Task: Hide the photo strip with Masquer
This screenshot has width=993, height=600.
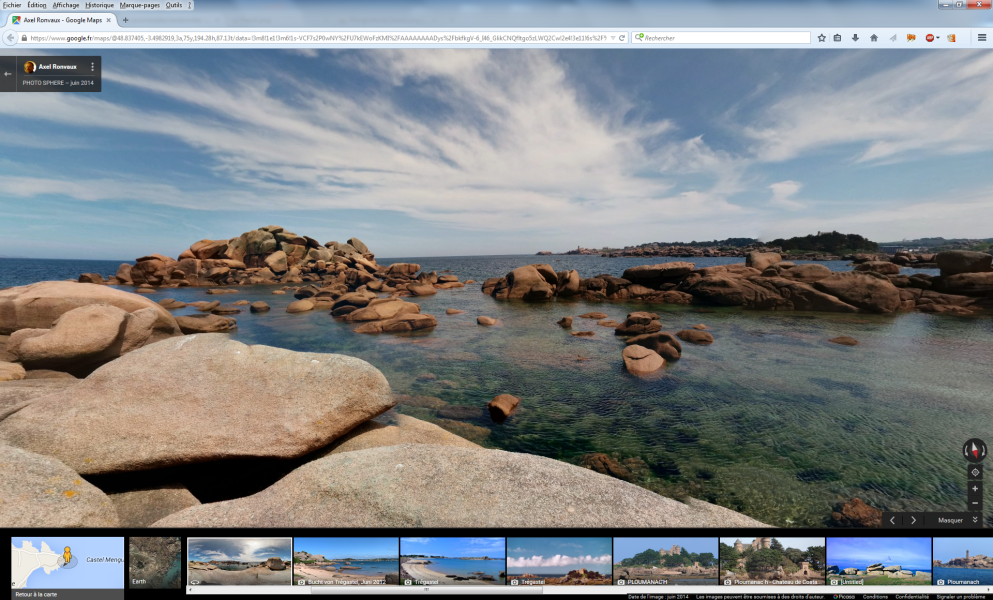Action: (x=950, y=520)
